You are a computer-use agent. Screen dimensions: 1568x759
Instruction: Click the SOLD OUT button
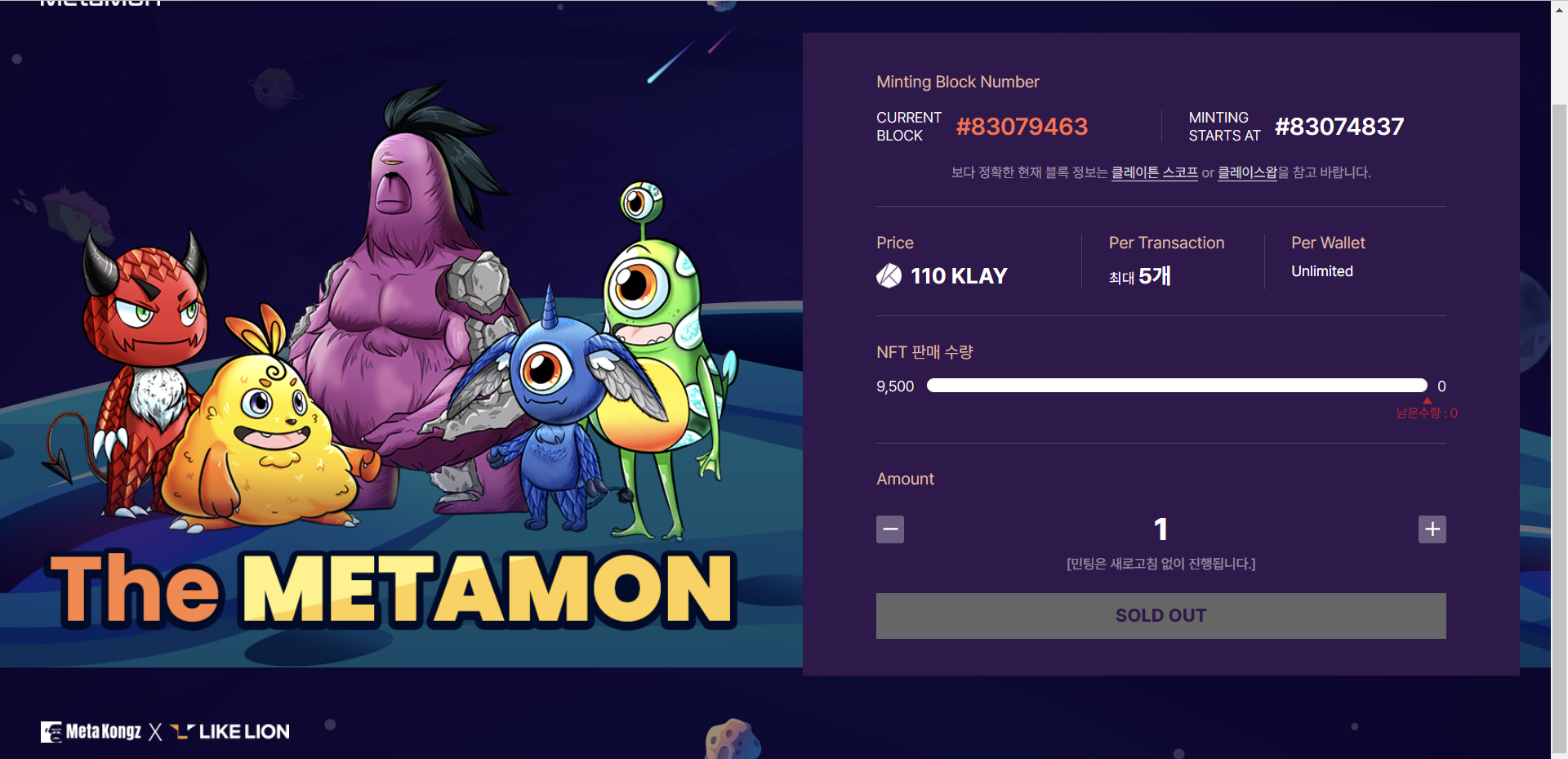[x=1160, y=616]
